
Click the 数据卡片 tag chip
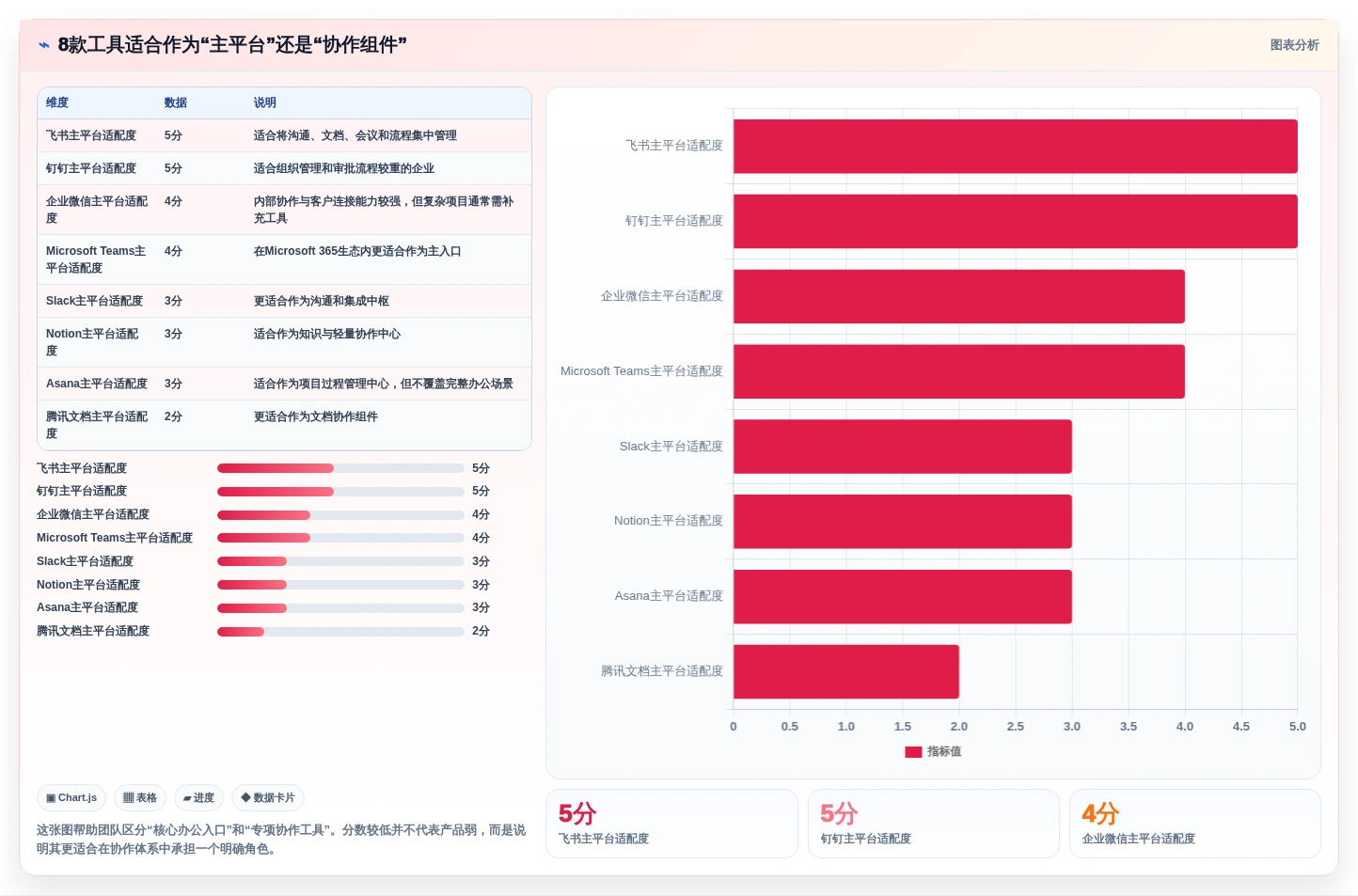click(x=268, y=797)
